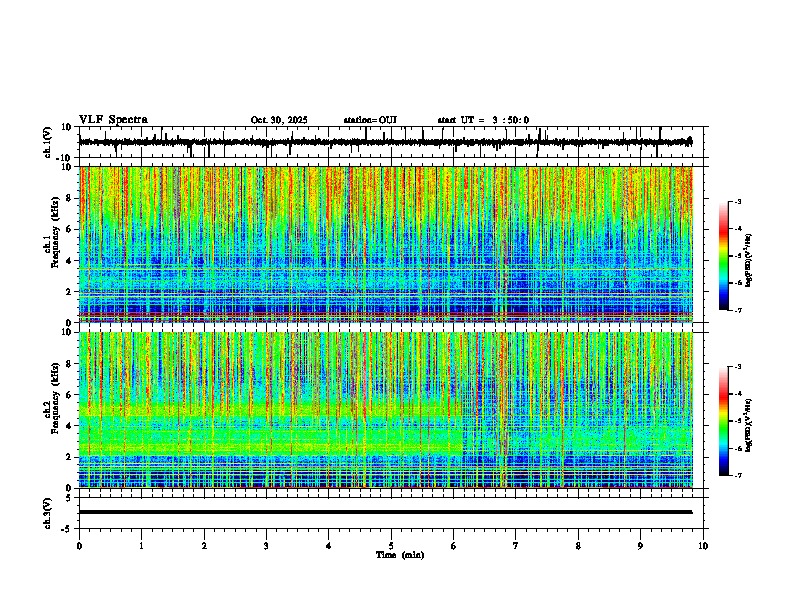Screen dimensions: 792x612
Task: Click the ch.3 flat voltage trace line
Action: [x=385, y=512]
